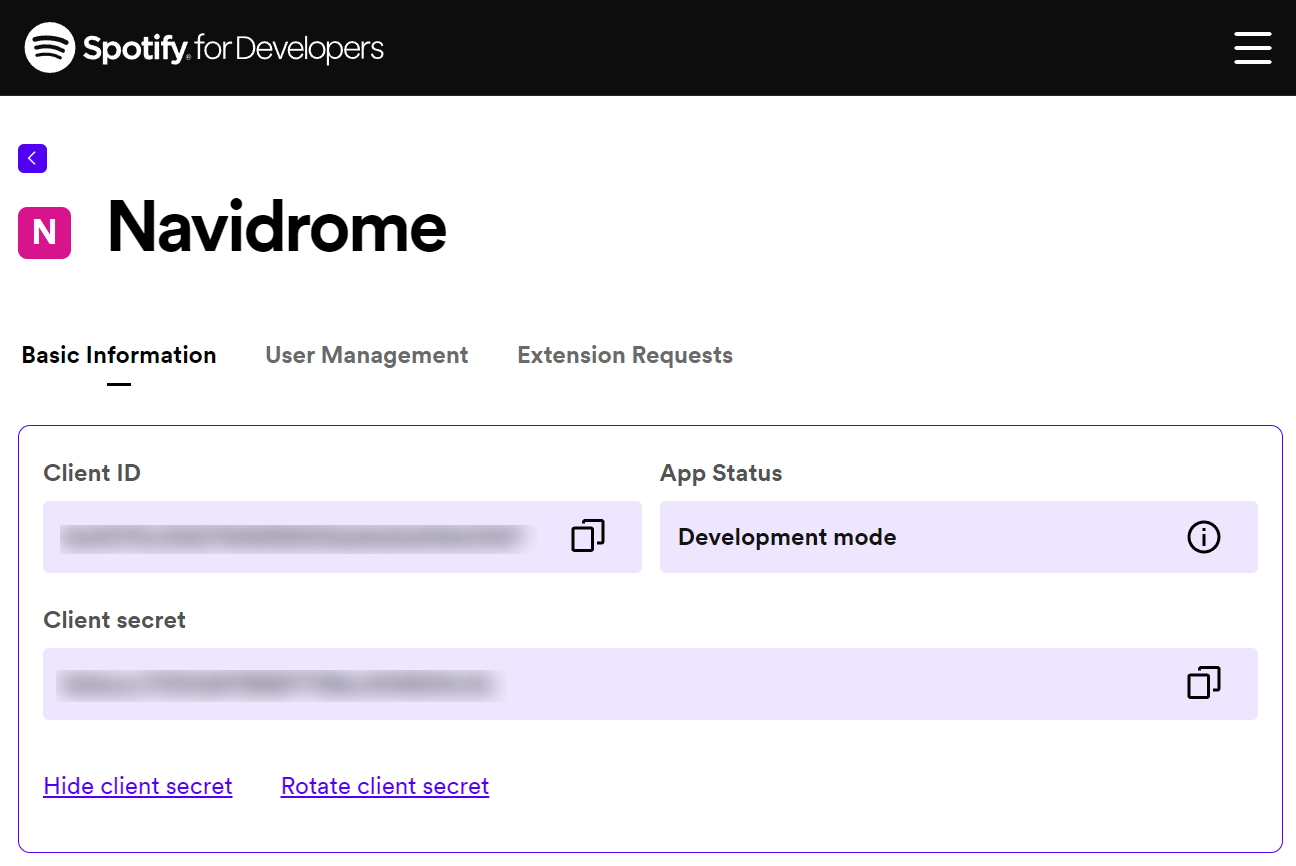The width and height of the screenshot is (1296, 866).
Task: Hide the client secret
Action: coord(138,786)
